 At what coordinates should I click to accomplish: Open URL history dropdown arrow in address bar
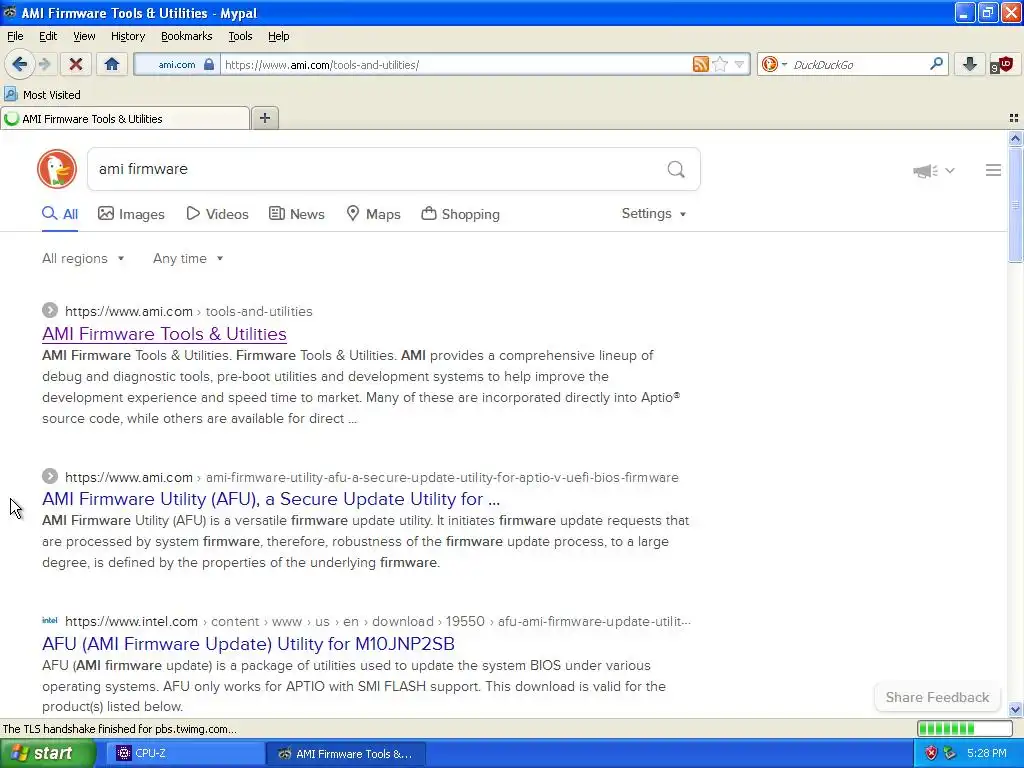[x=739, y=64]
